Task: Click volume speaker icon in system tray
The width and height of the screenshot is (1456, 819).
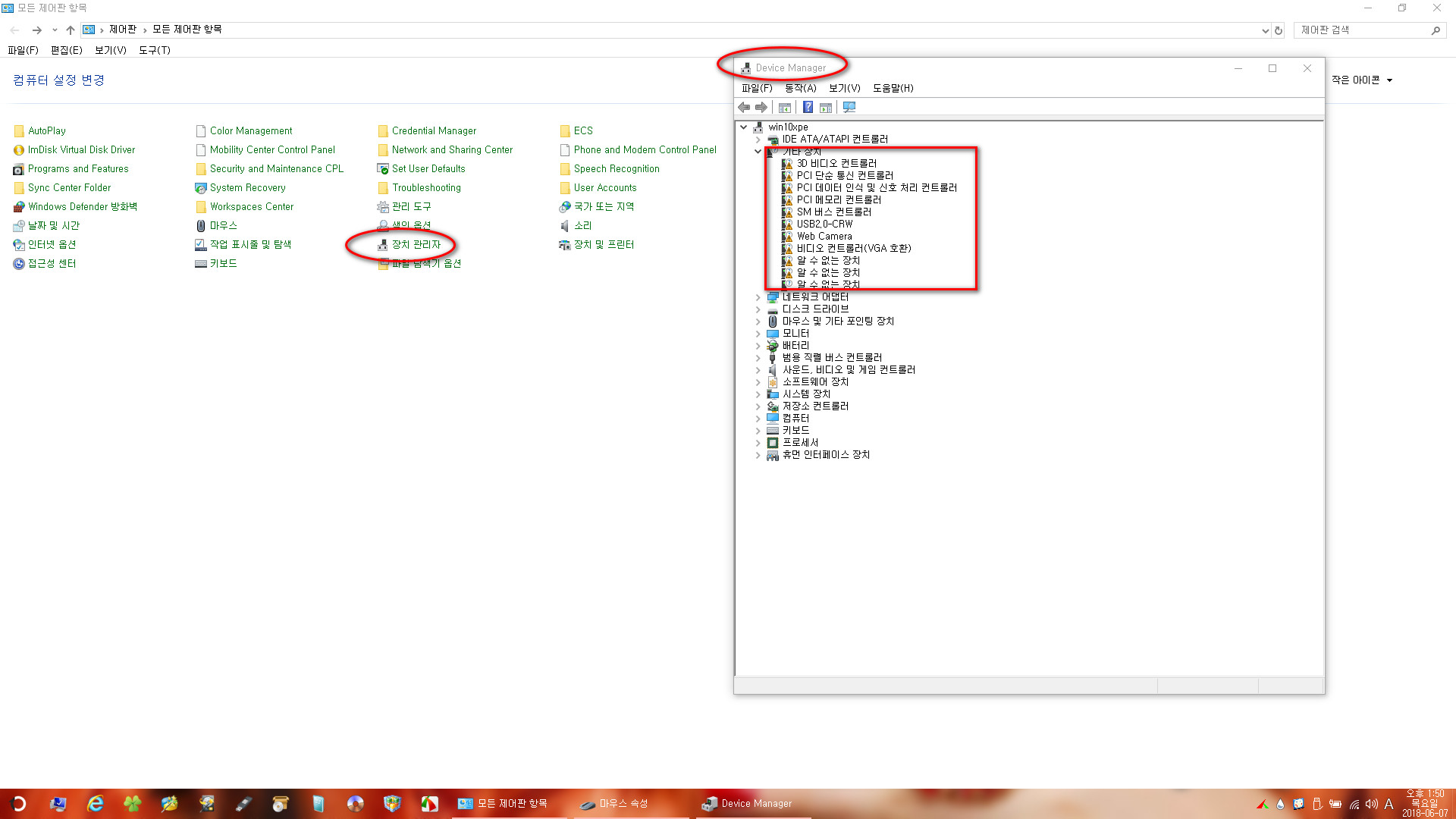Action: (1371, 805)
